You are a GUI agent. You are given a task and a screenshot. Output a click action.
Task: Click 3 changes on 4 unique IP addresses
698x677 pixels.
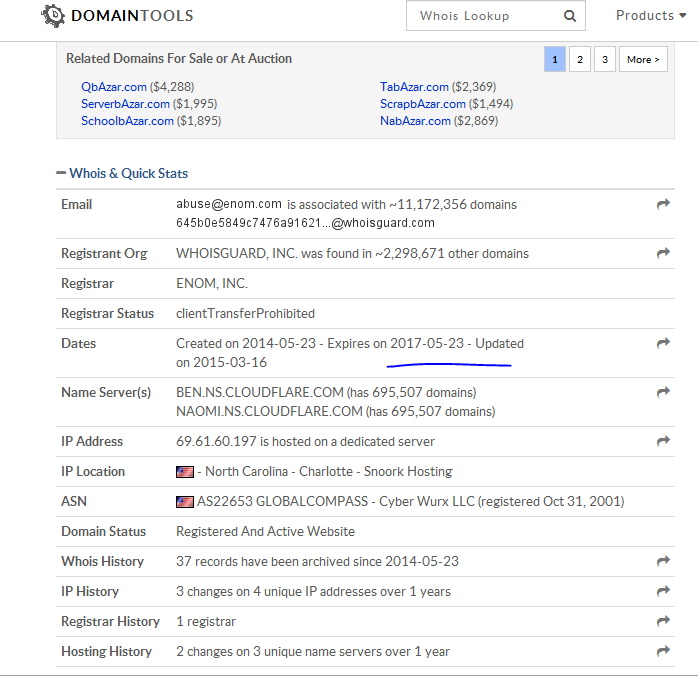coord(313,591)
